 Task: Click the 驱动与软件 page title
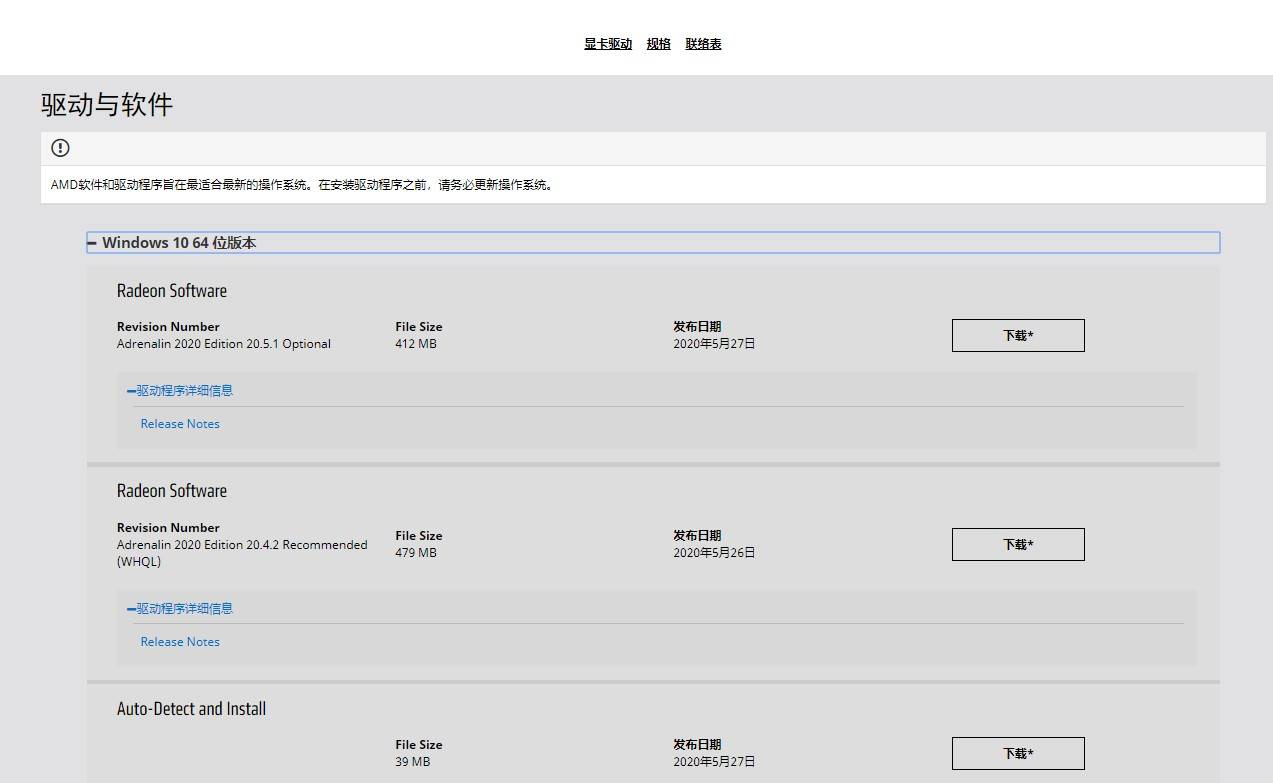[107, 104]
